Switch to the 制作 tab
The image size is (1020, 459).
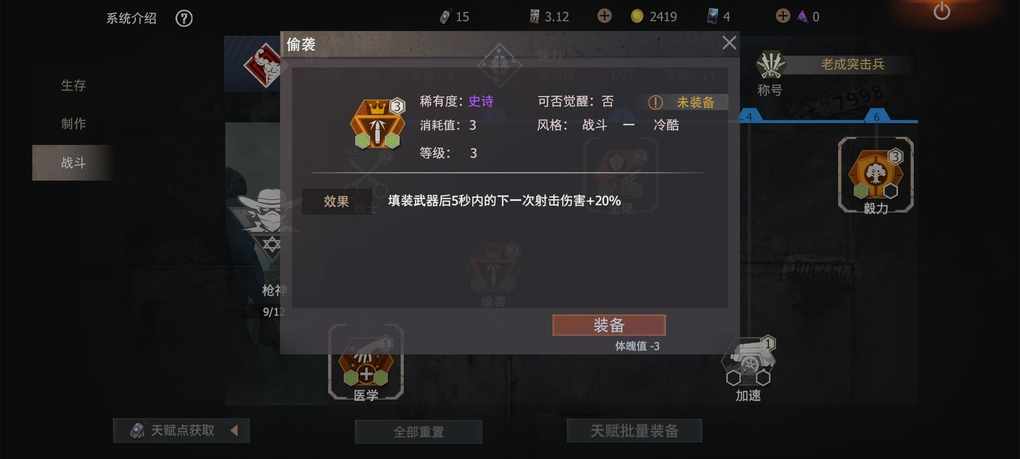pyautogui.click(x=73, y=124)
